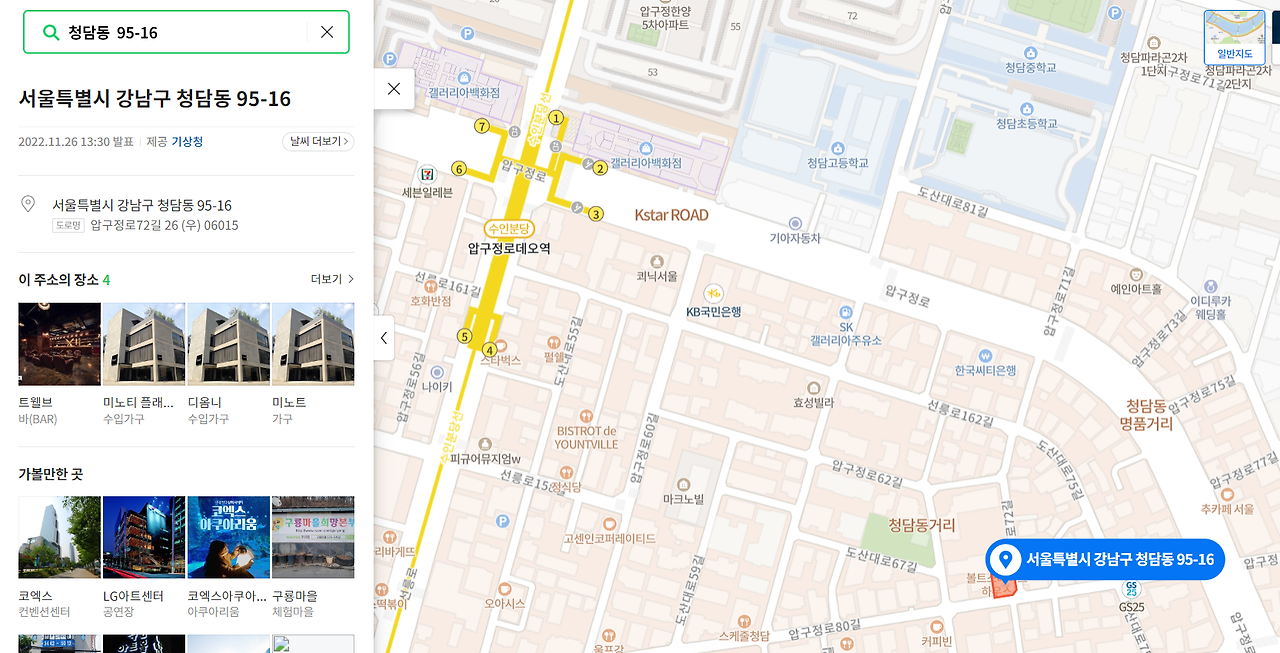Click the 기아자동차 map icon
1280x653 pixels.
pyautogui.click(x=795, y=222)
